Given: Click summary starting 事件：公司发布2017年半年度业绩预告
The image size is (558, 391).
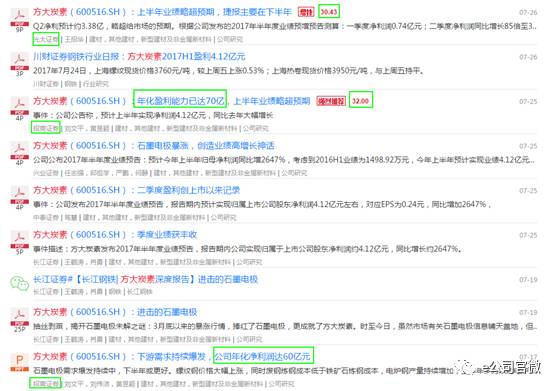Looking at the screenshot, I should (262, 204).
